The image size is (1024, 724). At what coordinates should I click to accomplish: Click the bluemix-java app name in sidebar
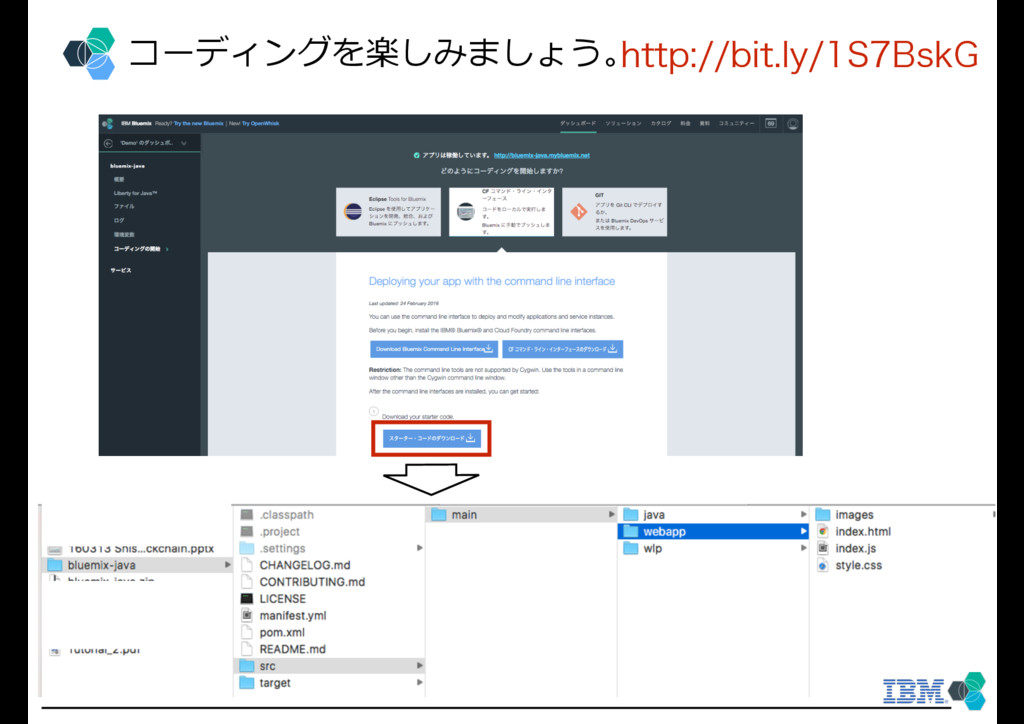tap(127, 166)
